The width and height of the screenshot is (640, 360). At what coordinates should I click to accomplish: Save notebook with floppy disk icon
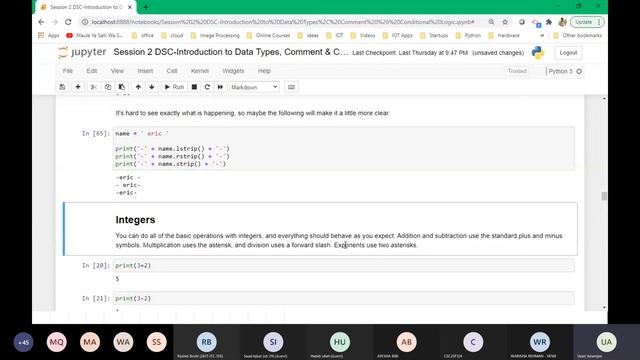coord(62,87)
